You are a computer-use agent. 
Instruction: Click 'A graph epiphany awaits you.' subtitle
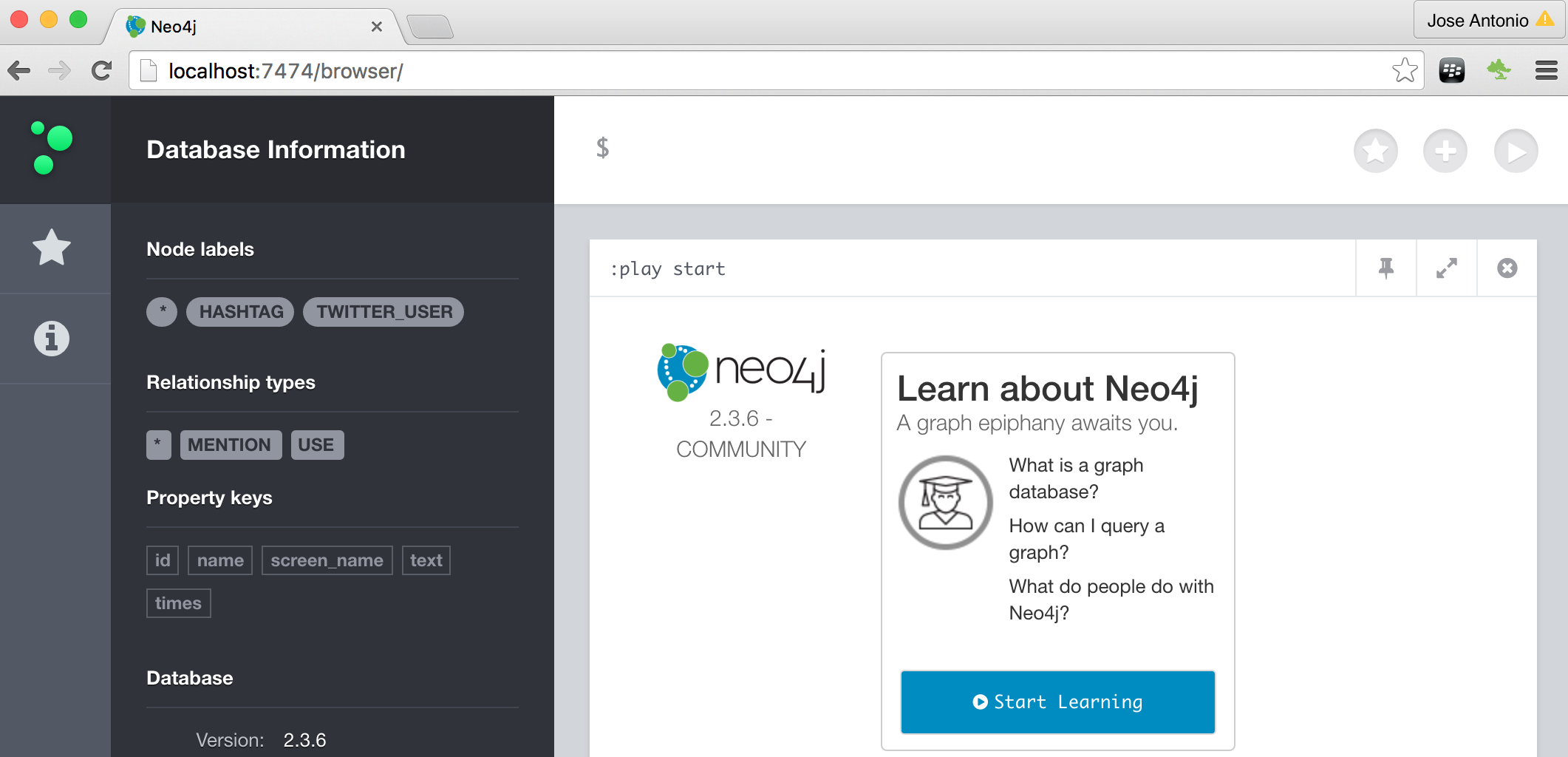click(x=1037, y=424)
